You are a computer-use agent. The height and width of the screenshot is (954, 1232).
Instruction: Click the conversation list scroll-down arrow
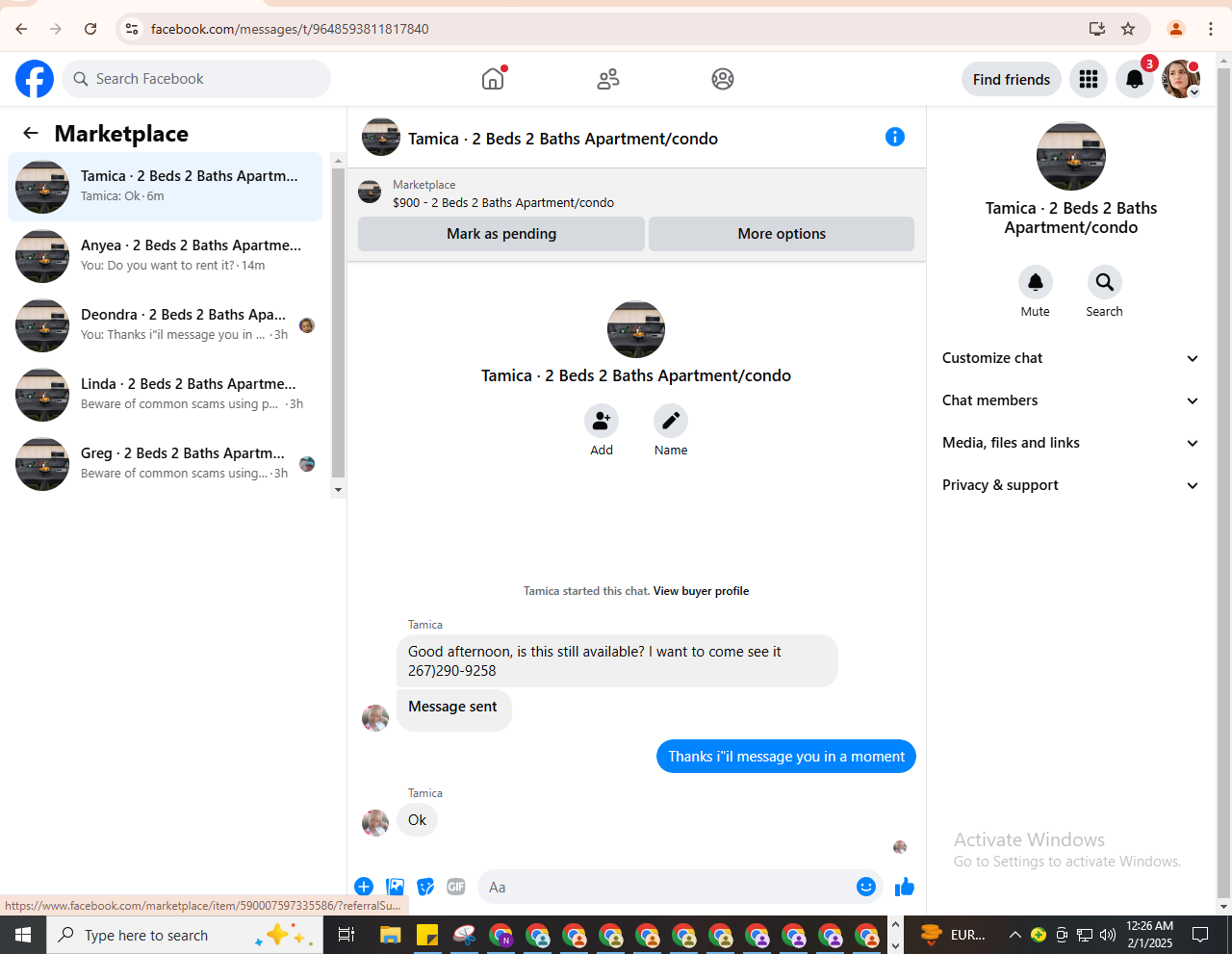(x=338, y=490)
